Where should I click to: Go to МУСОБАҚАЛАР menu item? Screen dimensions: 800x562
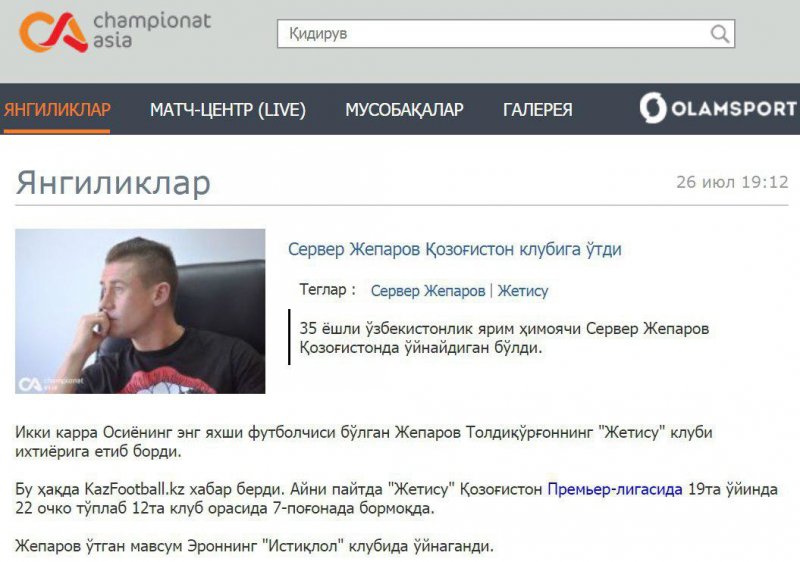point(404,110)
